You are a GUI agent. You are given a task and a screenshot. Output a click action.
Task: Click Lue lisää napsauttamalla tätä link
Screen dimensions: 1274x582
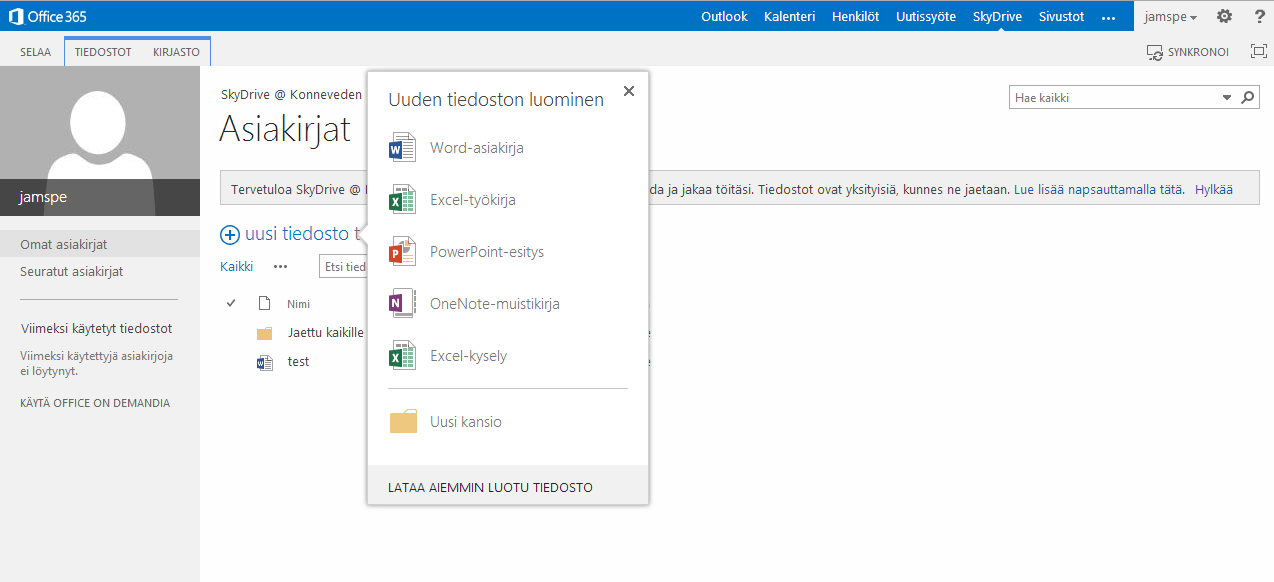(x=1099, y=189)
